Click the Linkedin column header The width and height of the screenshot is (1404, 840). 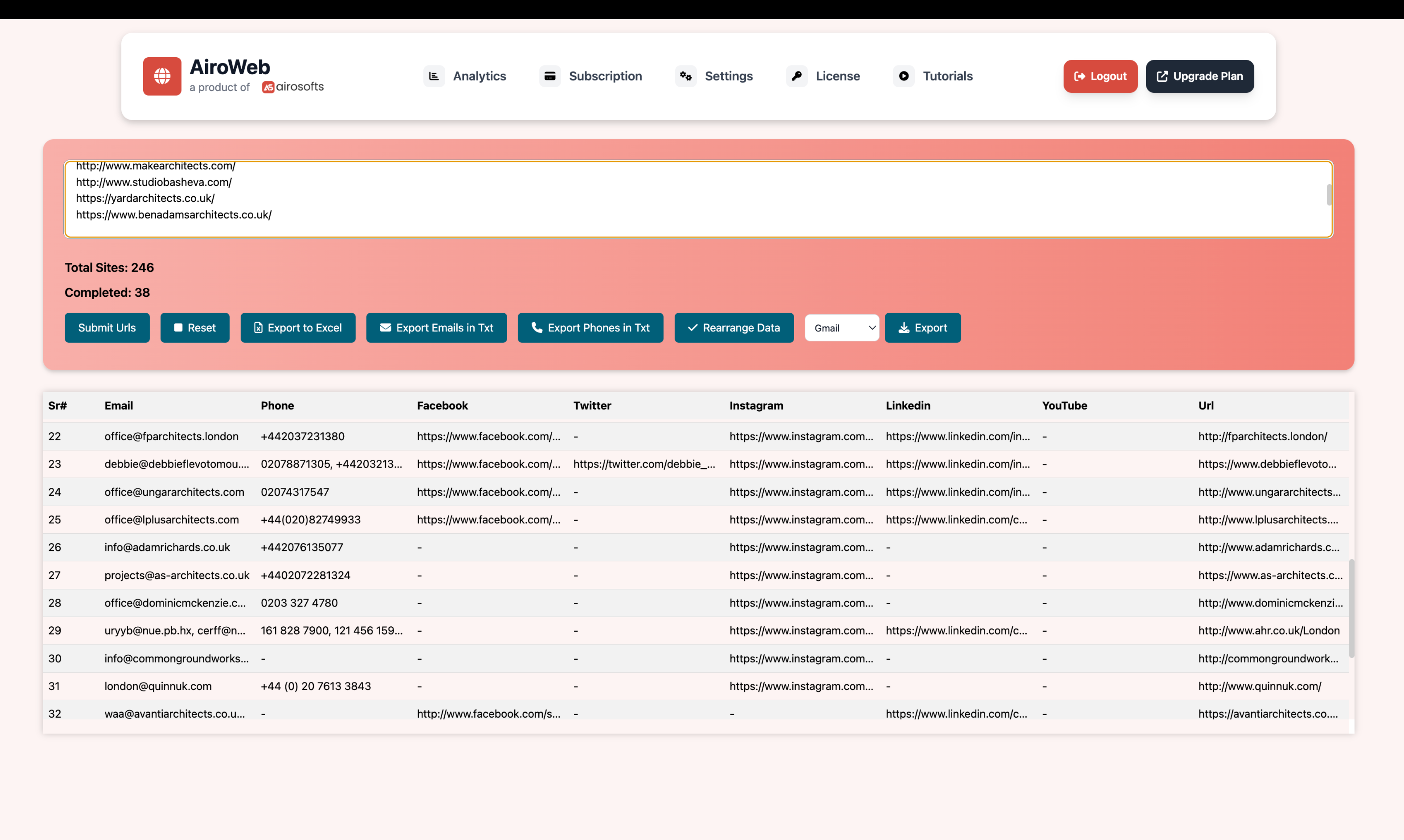tap(908, 405)
